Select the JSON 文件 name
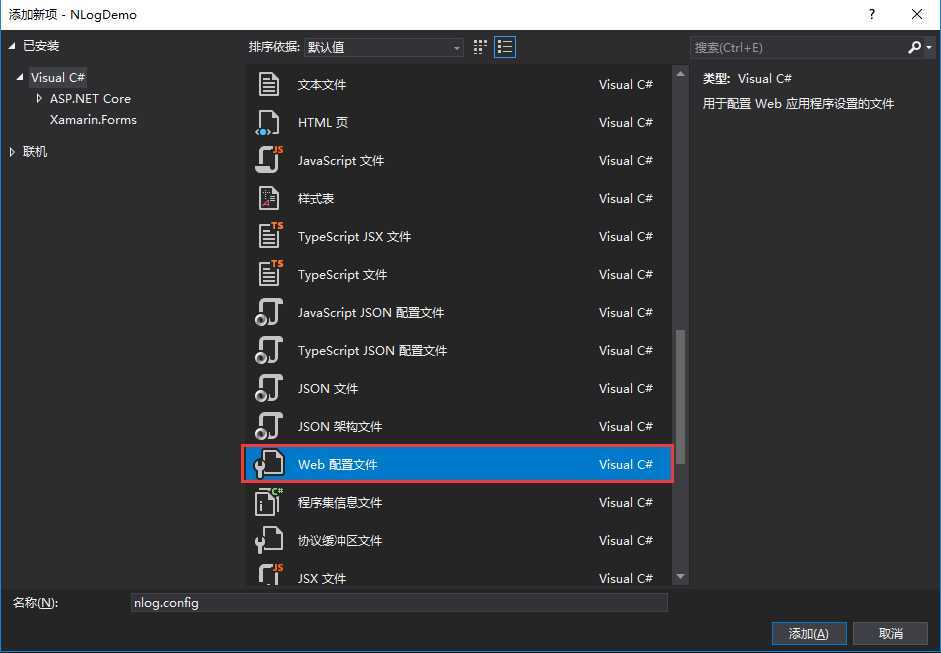Viewport: 941px width, 653px height. click(x=328, y=388)
